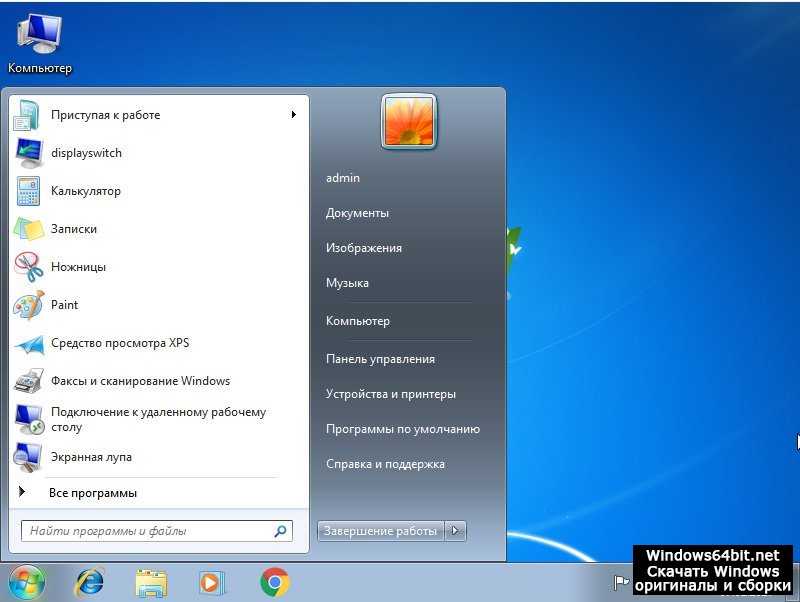Launch Экранная лупа magnifier
This screenshot has width=800, height=602.
coord(91,457)
